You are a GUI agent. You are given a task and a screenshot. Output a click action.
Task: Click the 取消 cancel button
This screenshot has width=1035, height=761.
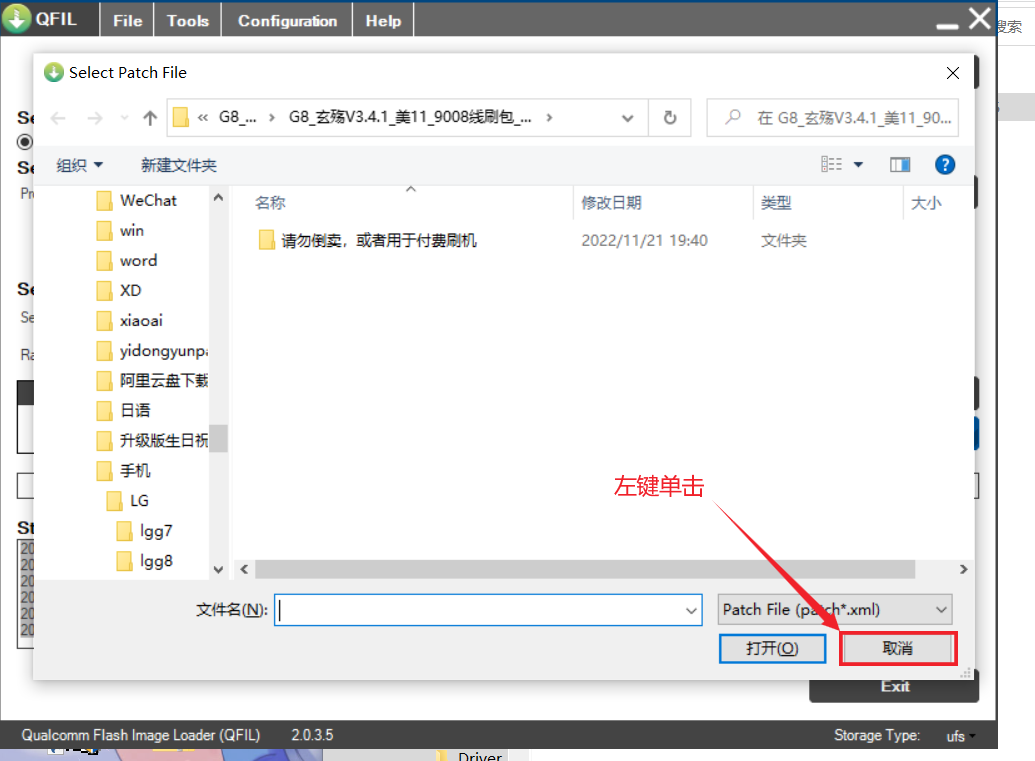tap(897, 648)
